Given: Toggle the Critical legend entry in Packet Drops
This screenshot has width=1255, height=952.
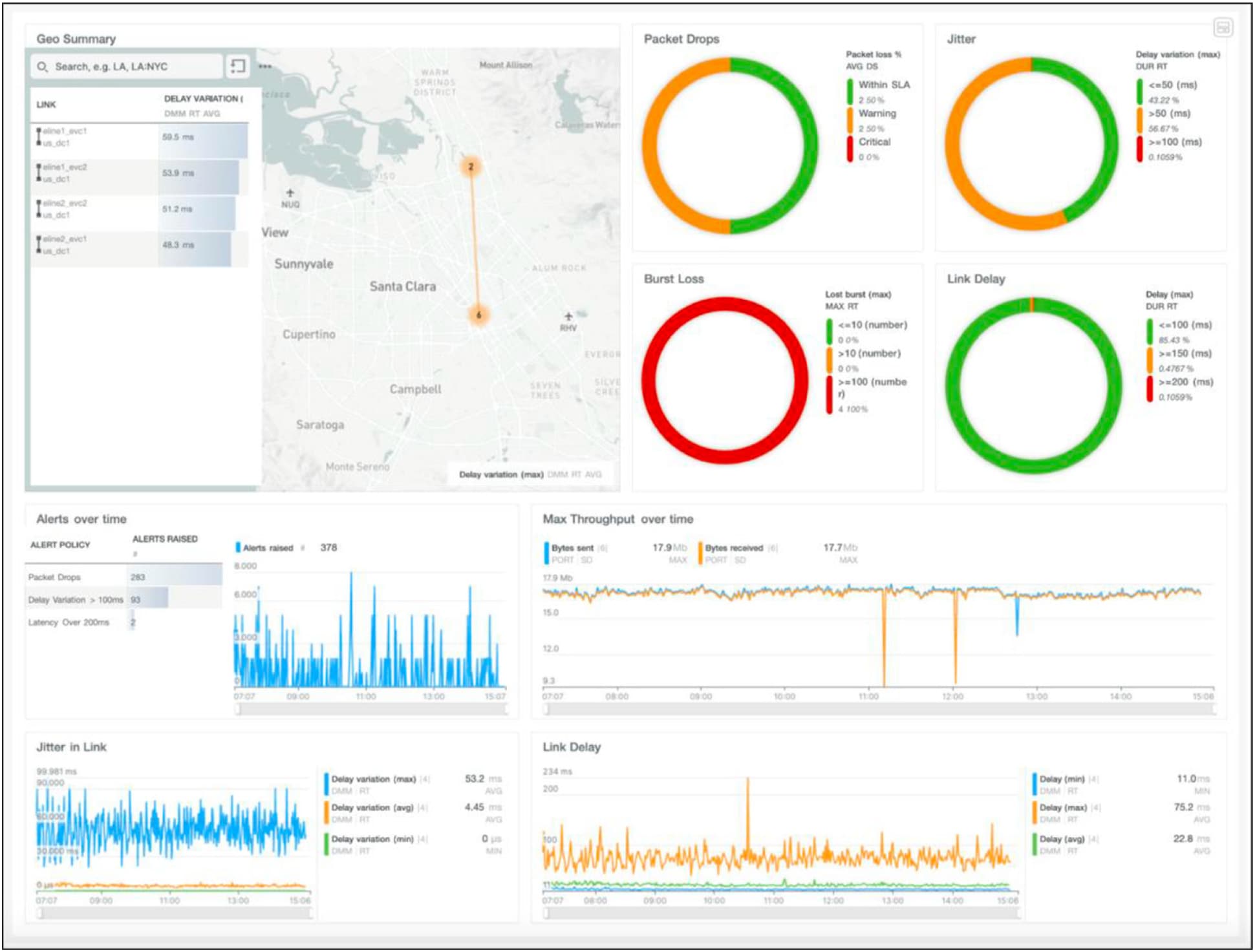Looking at the screenshot, I should point(874,142).
